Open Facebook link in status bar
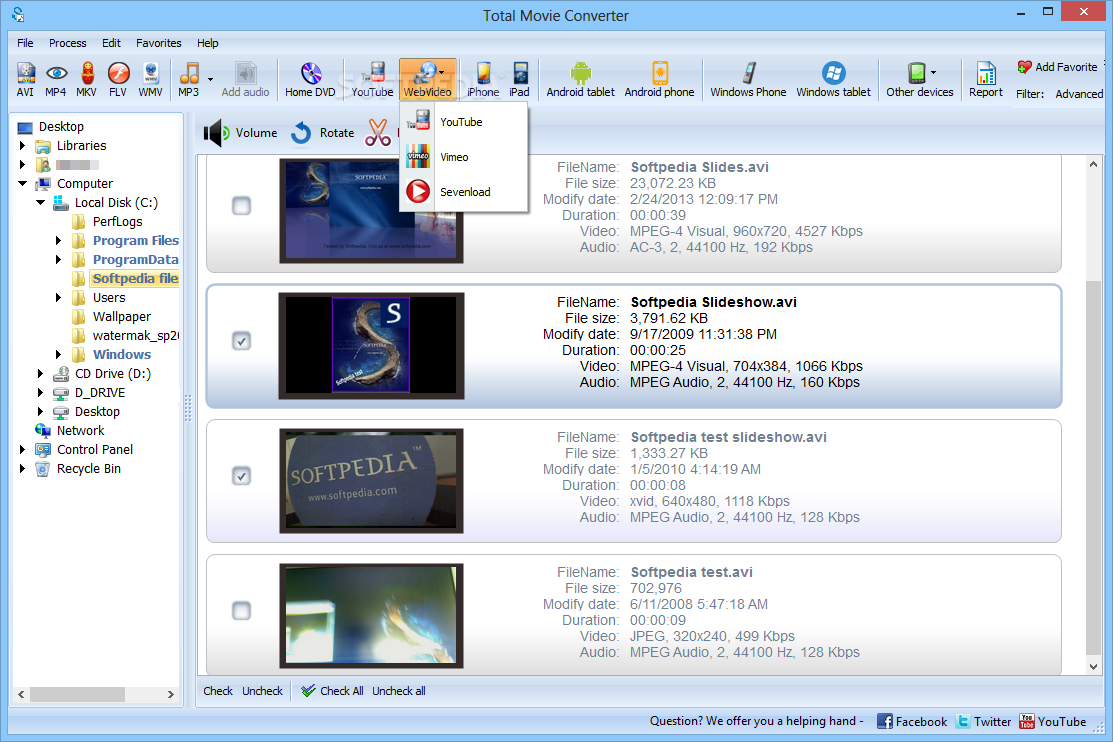Image resolution: width=1113 pixels, height=742 pixels. 912,721
